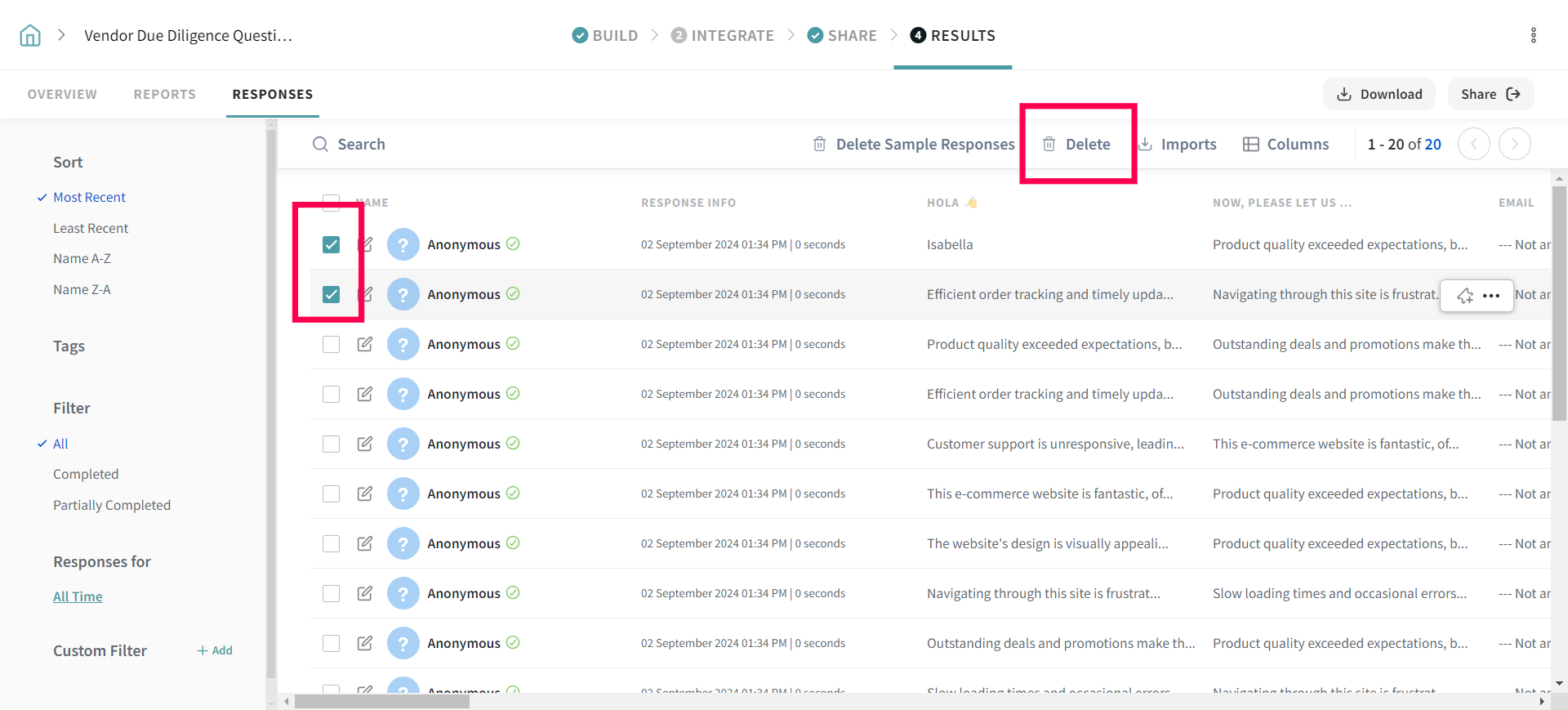Click the edit icon on the first Anonymous row
The height and width of the screenshot is (710, 1568).
tap(365, 244)
